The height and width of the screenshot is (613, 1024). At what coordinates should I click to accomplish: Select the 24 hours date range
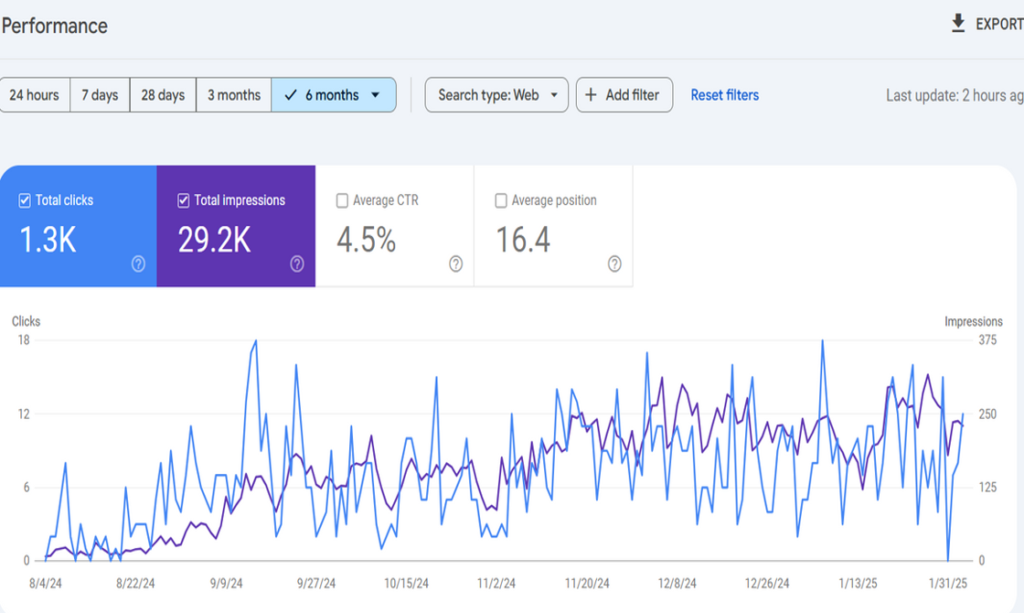[34, 95]
